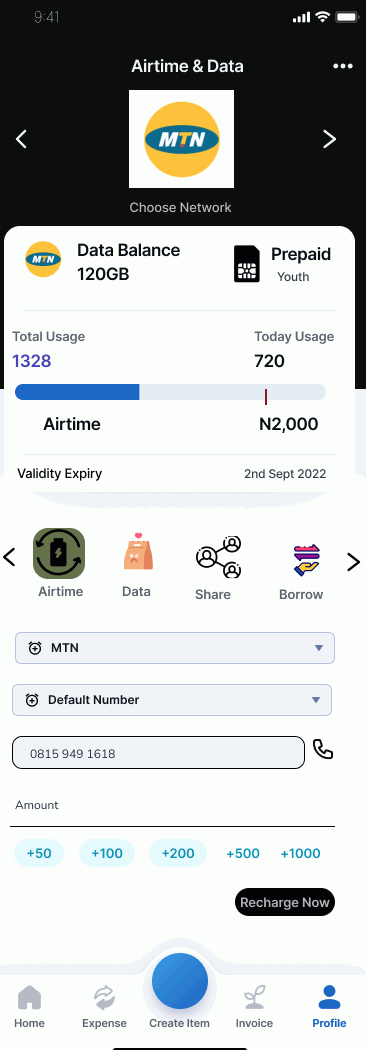Tap the phone contacts icon beside number field

(x=323, y=749)
